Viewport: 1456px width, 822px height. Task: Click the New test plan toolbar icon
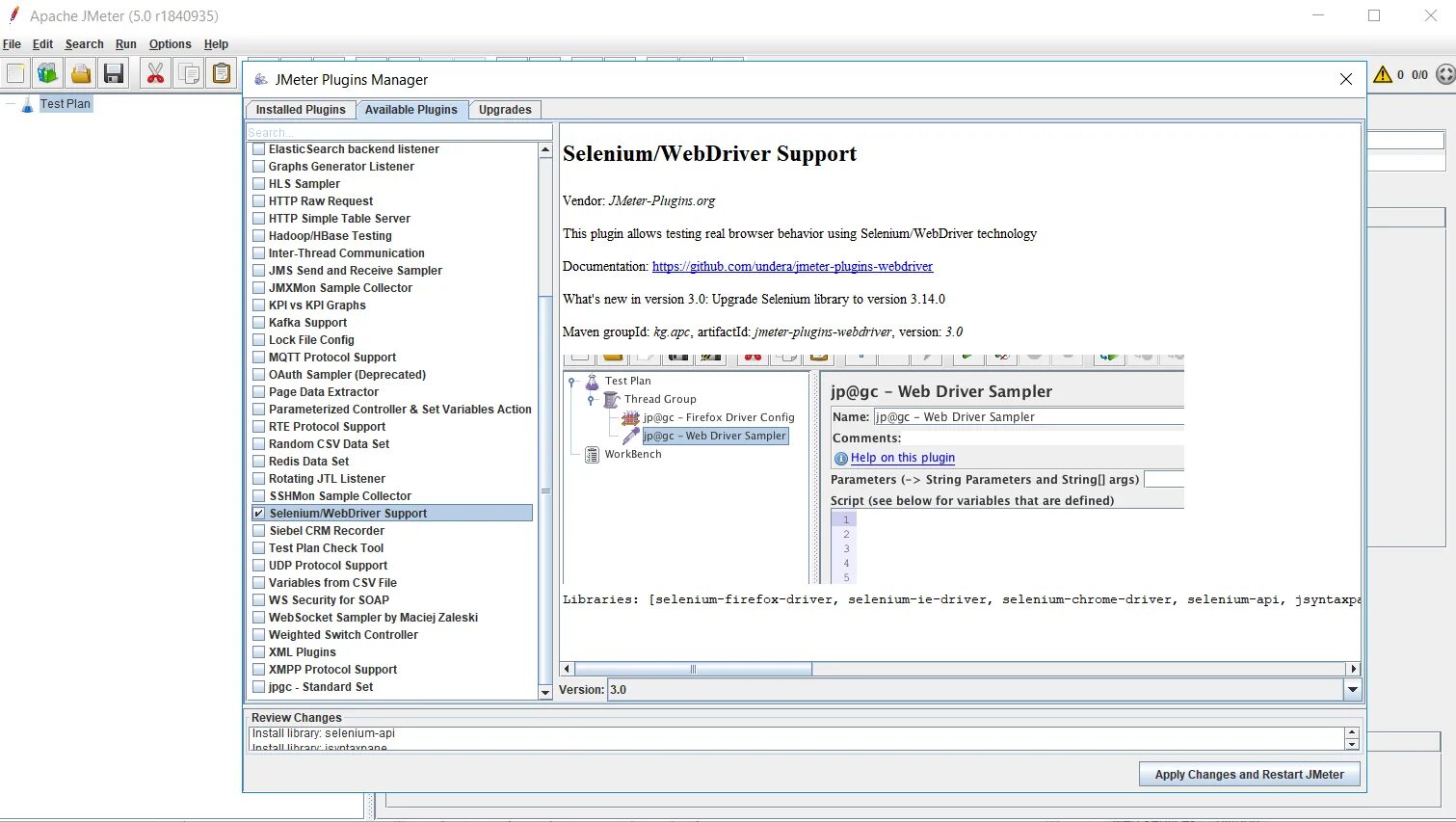[16, 73]
